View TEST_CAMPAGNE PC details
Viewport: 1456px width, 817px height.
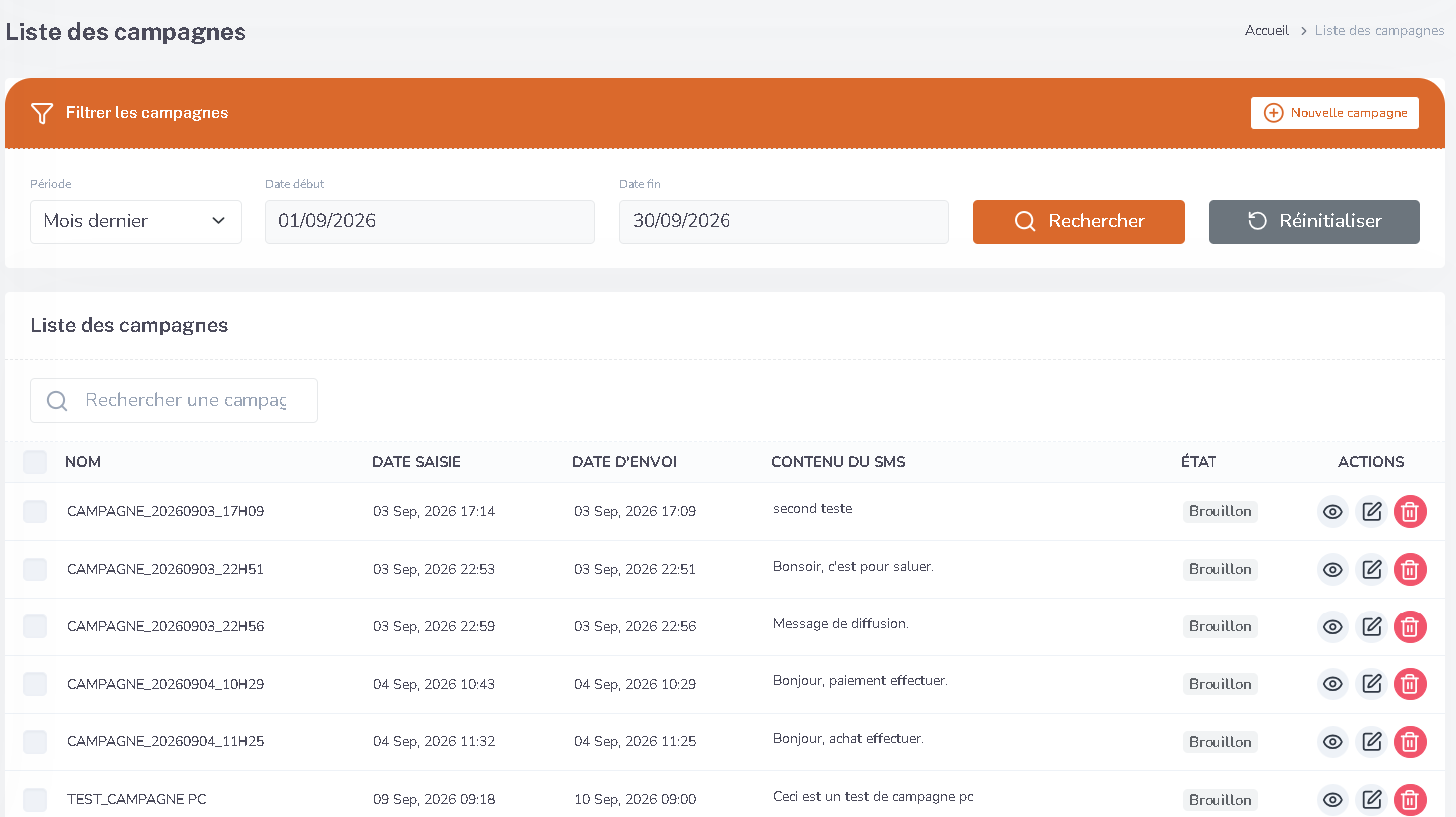(x=1333, y=800)
